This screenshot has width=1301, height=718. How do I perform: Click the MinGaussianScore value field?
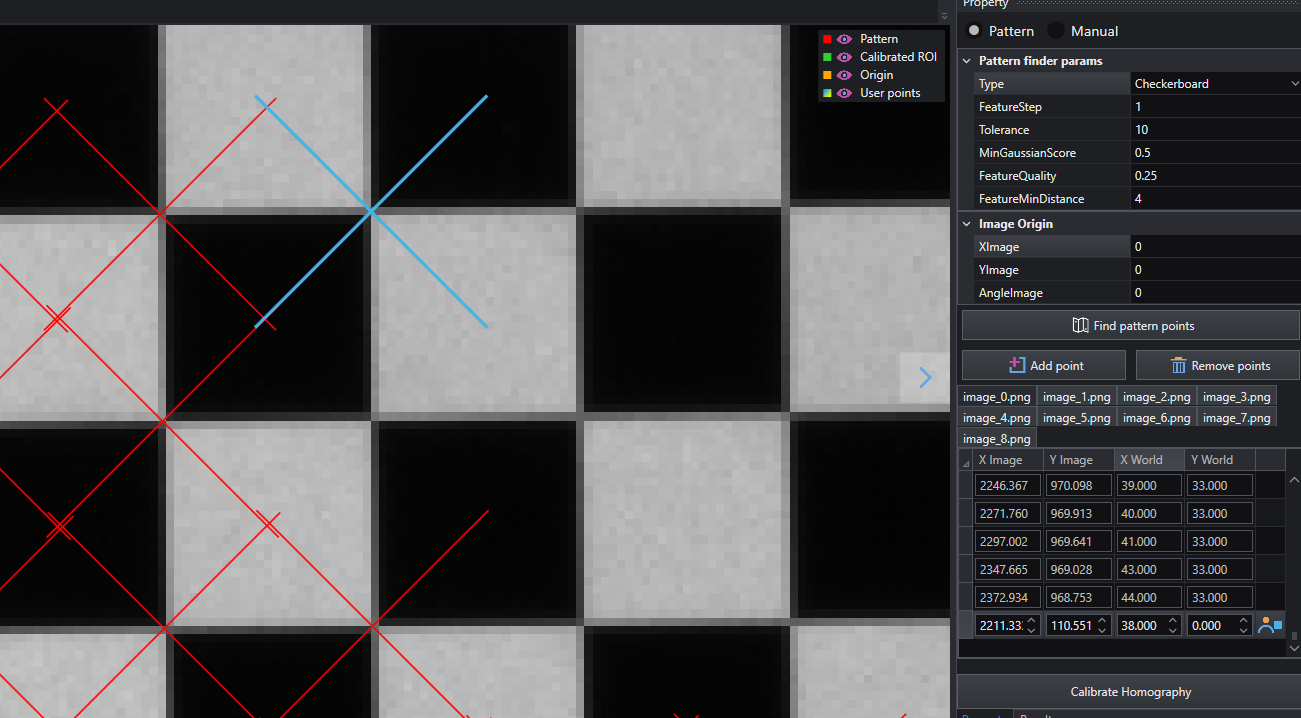point(1216,153)
